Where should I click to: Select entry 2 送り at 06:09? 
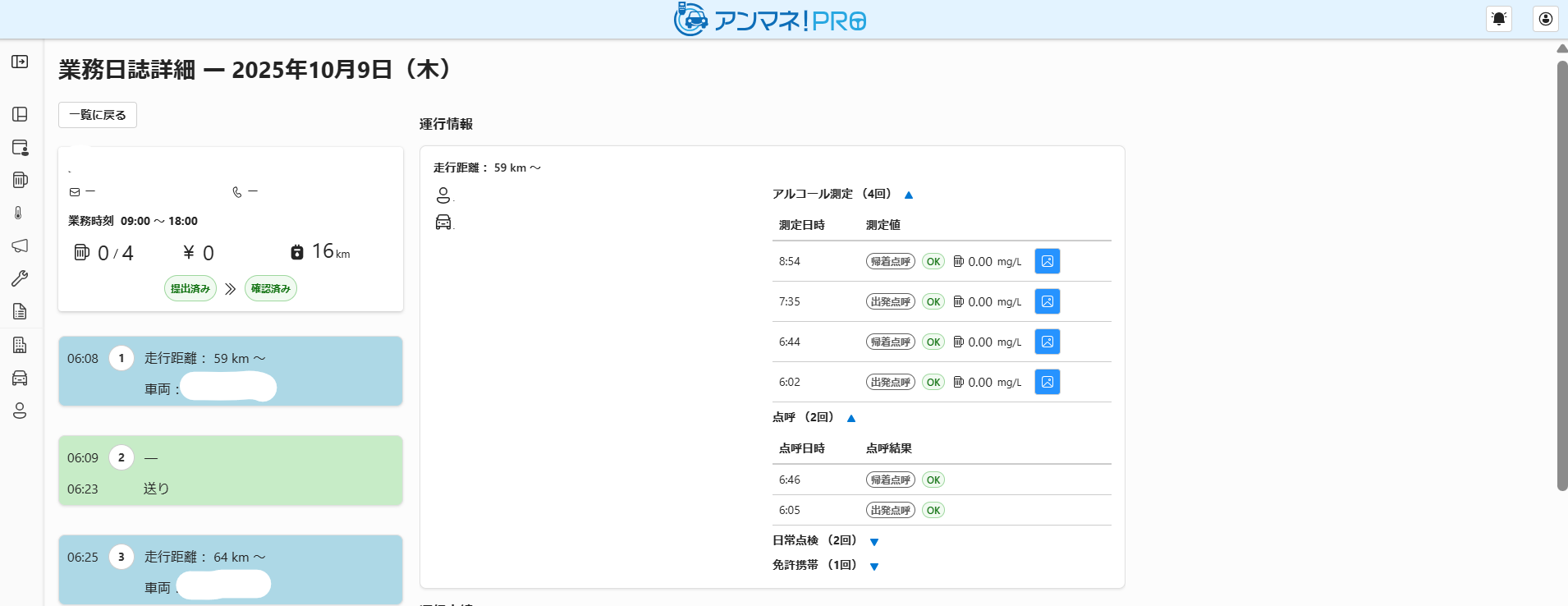(231, 471)
